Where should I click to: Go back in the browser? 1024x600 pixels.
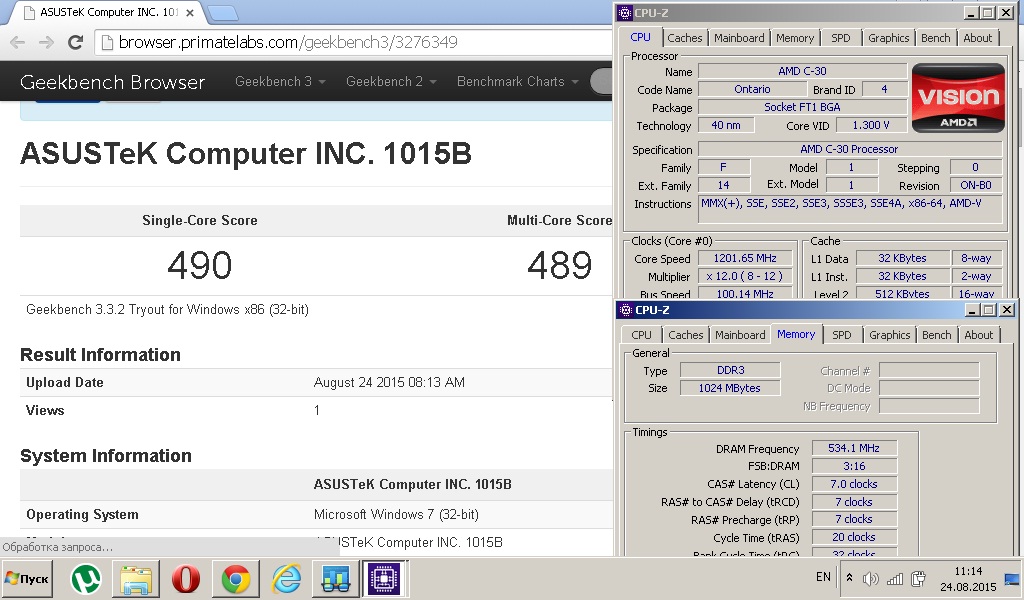pos(18,42)
